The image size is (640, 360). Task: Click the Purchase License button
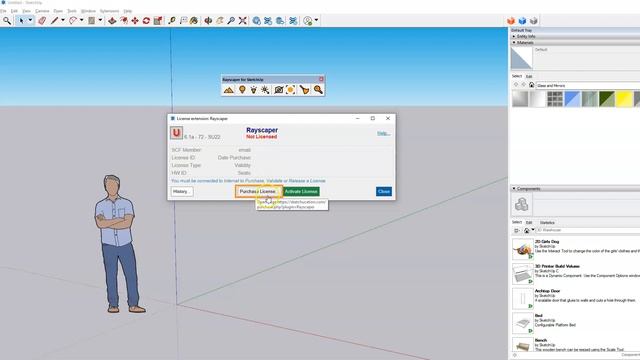258,191
